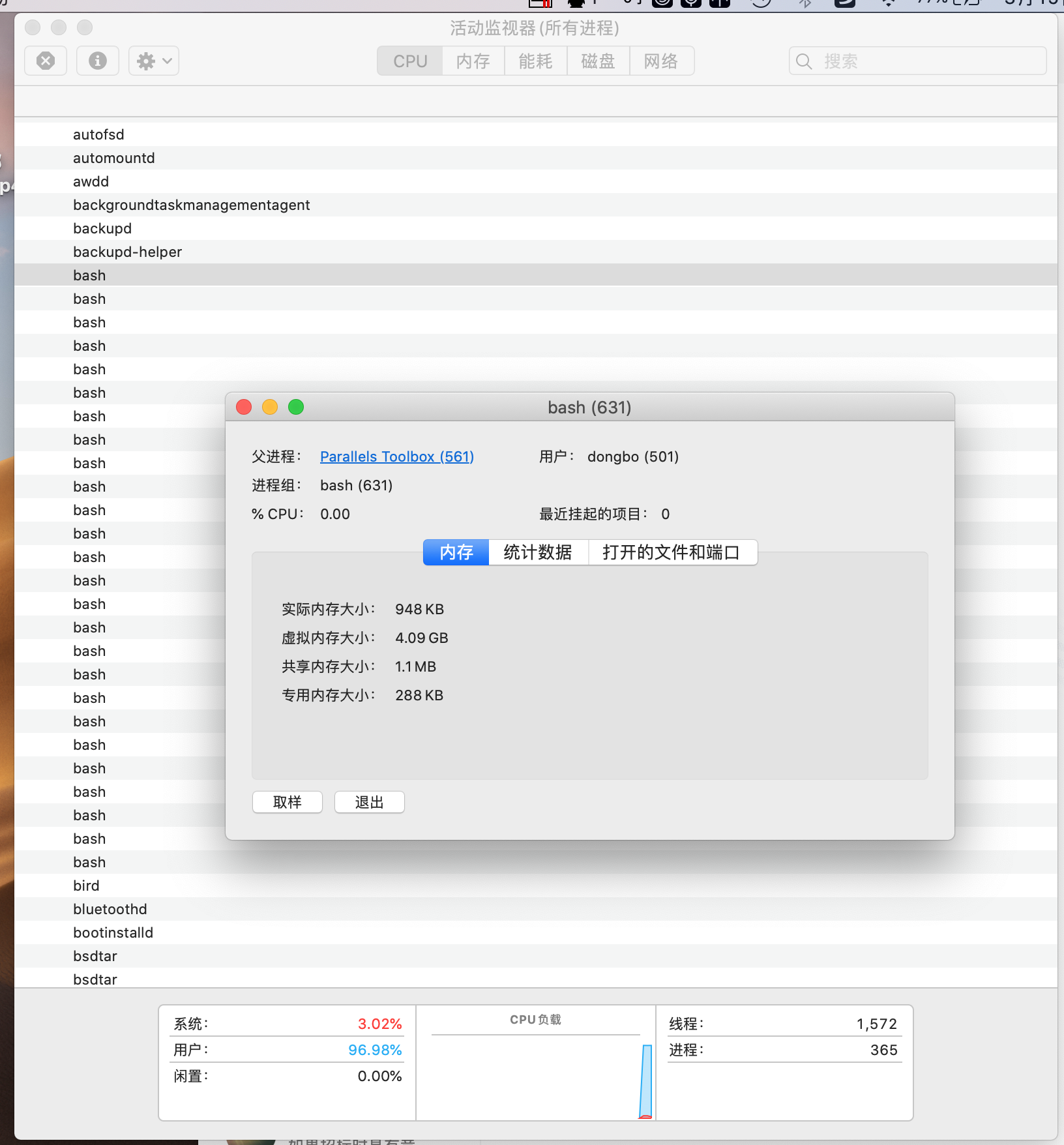This screenshot has width=1064, height=1145.
Task: Show the 网络 tab
Action: [661, 61]
